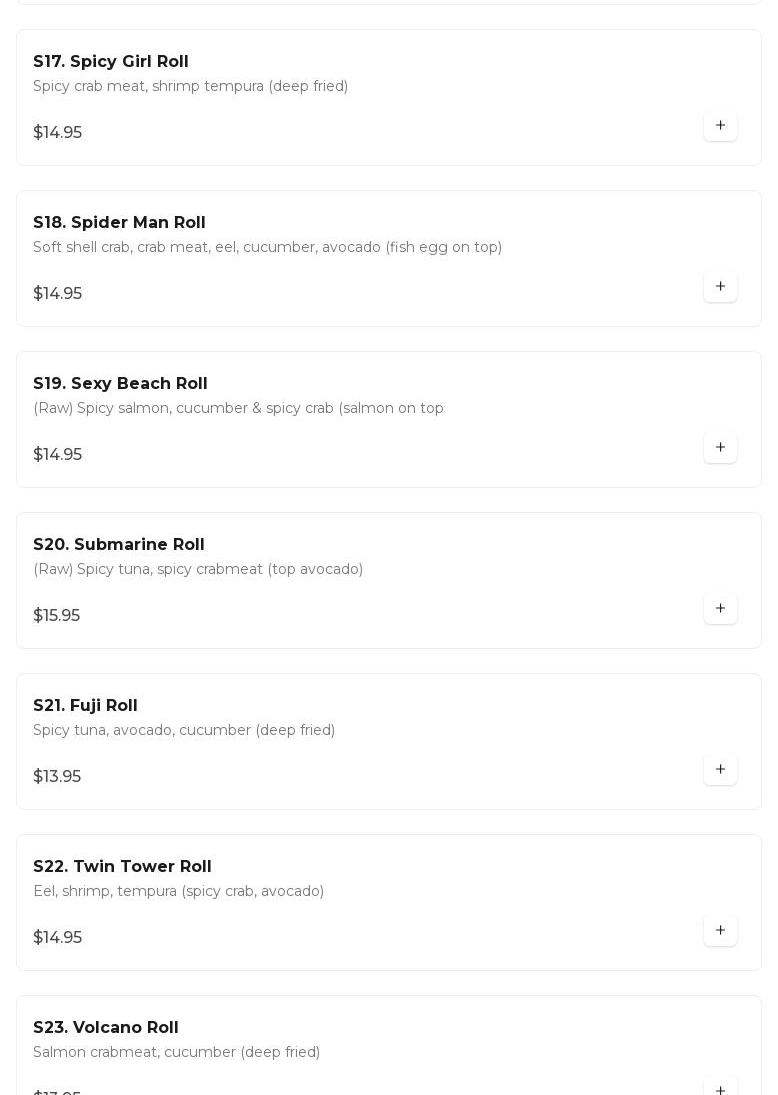Image resolution: width=778 pixels, height=1095 pixels.
Task: Select S19. Sexy Beach Roll heading
Action: point(120,384)
